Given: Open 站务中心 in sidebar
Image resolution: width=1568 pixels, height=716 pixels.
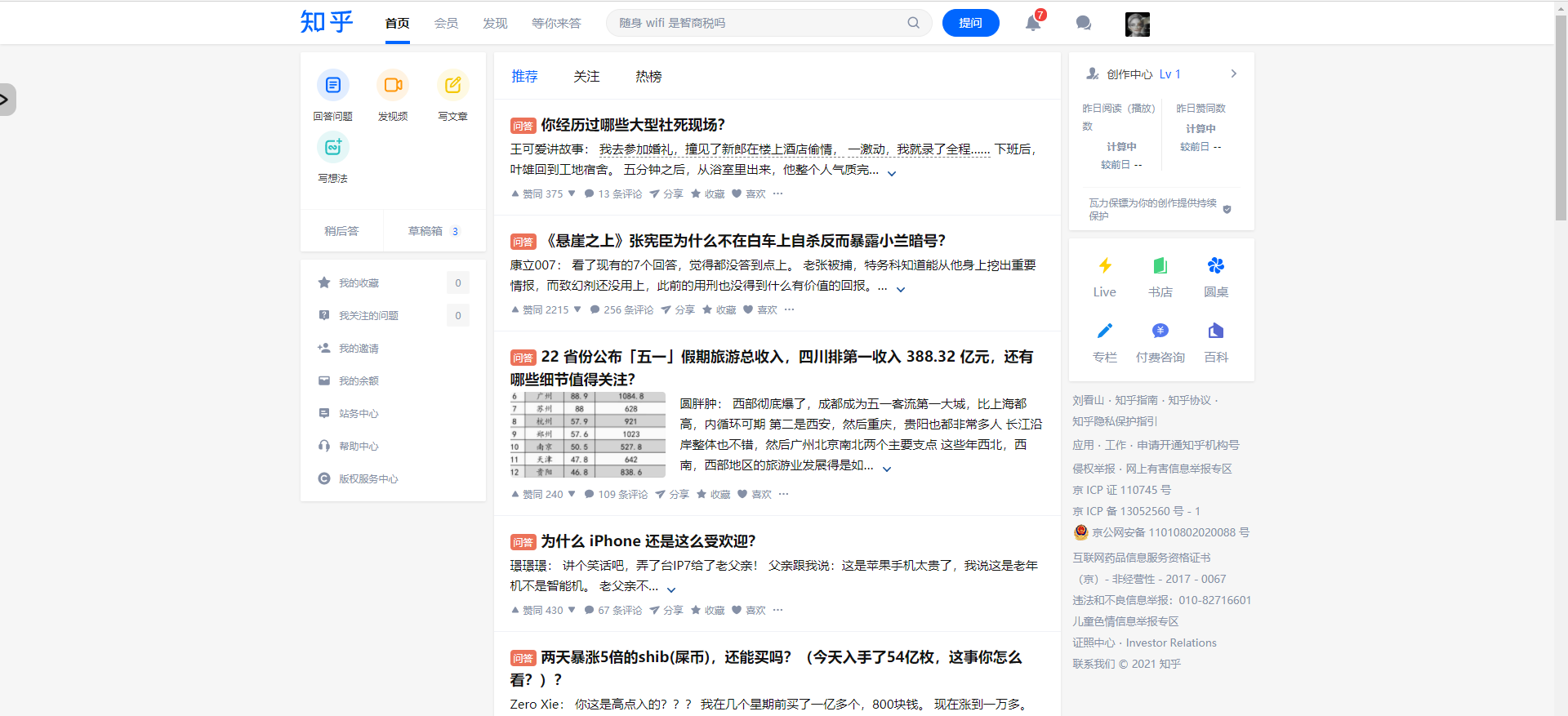Looking at the screenshot, I should tap(393, 413).
